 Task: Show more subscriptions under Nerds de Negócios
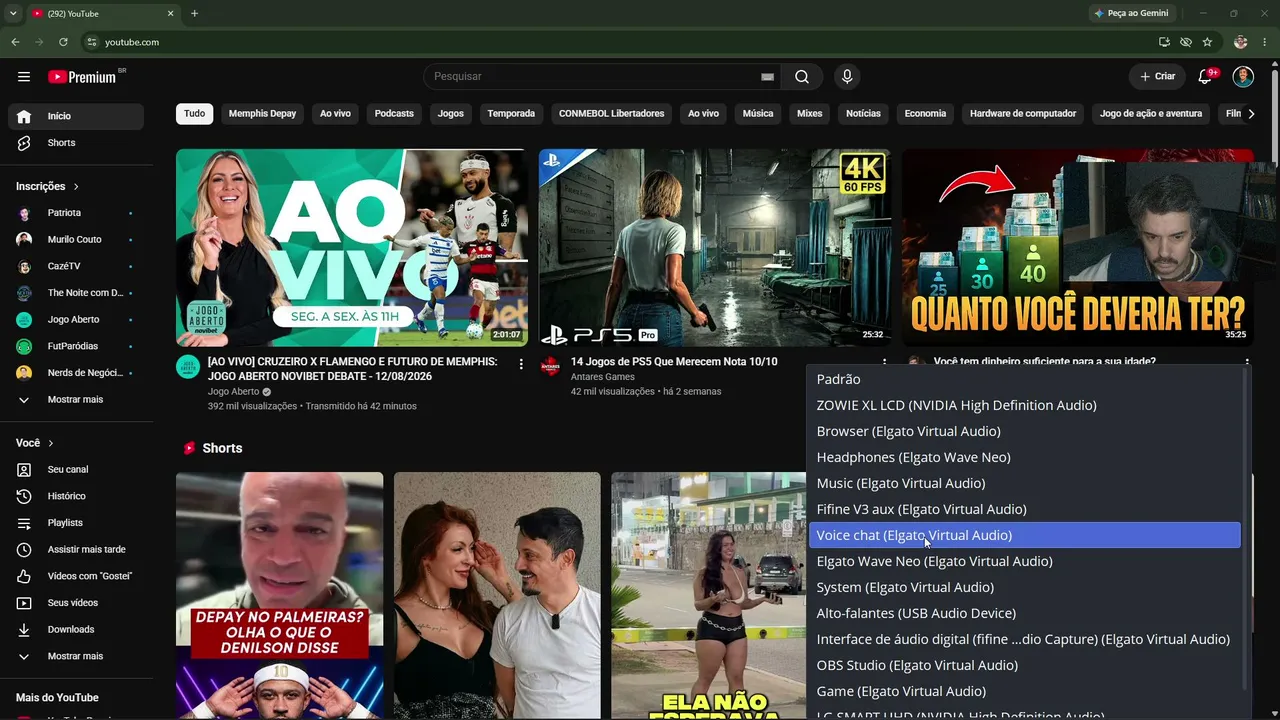click(76, 399)
